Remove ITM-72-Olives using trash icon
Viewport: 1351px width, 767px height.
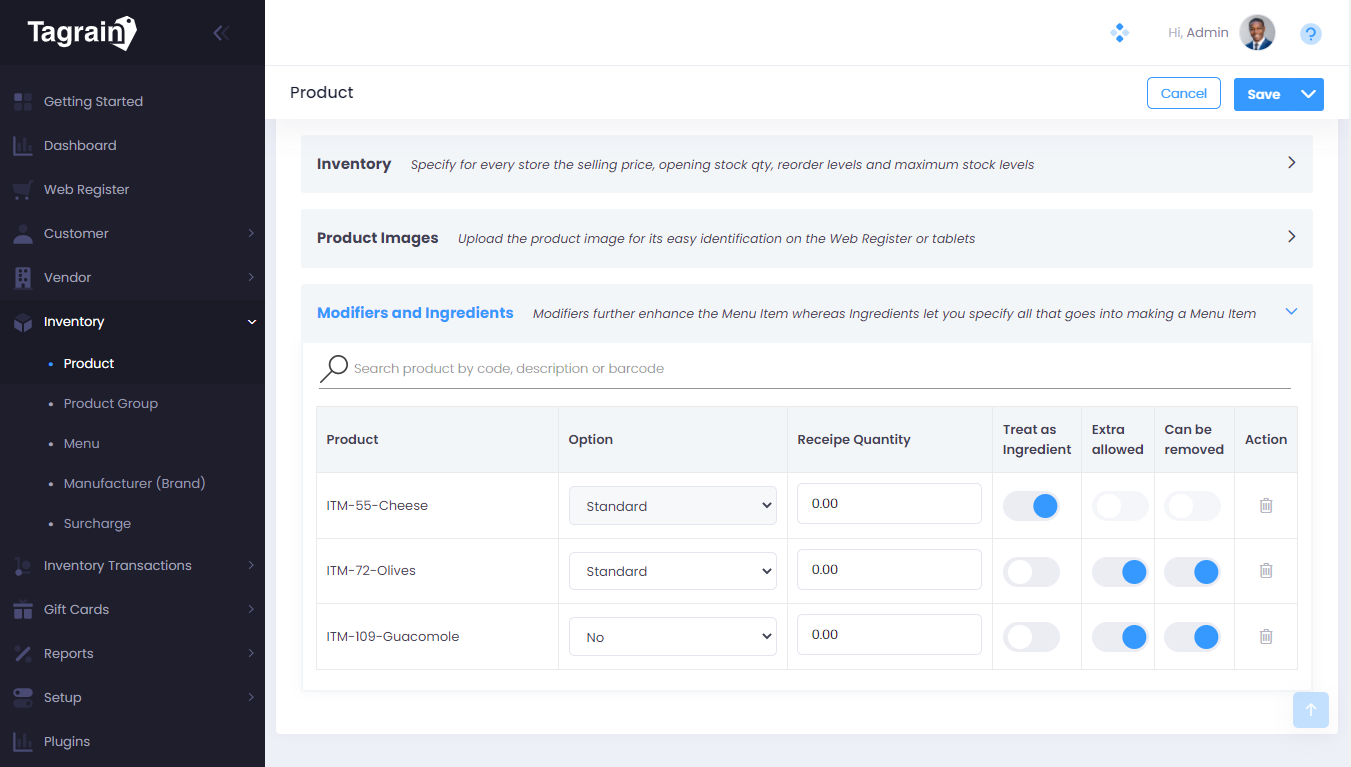coord(1265,571)
